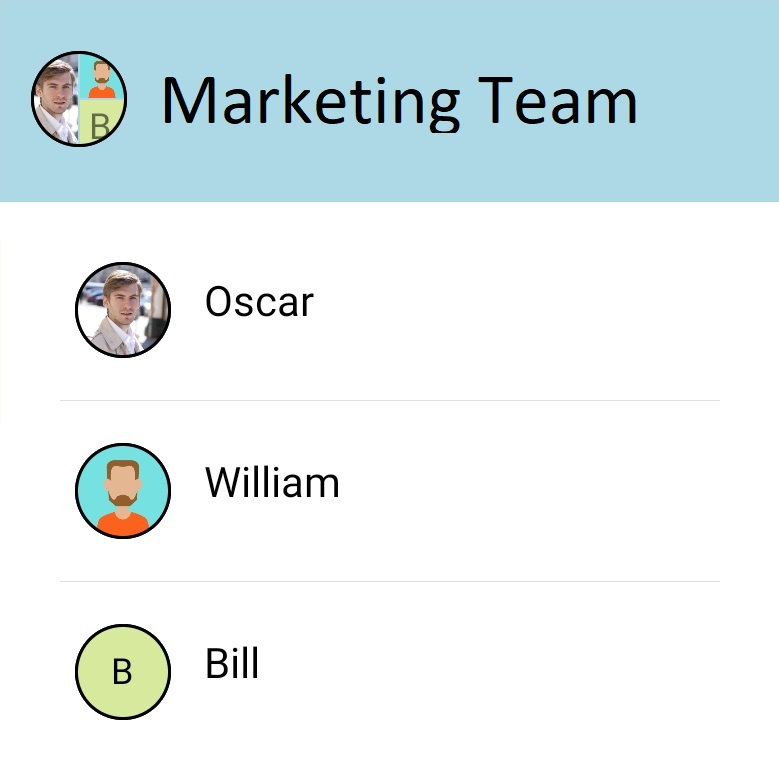Click the Marketing Team title text
This screenshot has width=779, height=762.
(398, 100)
